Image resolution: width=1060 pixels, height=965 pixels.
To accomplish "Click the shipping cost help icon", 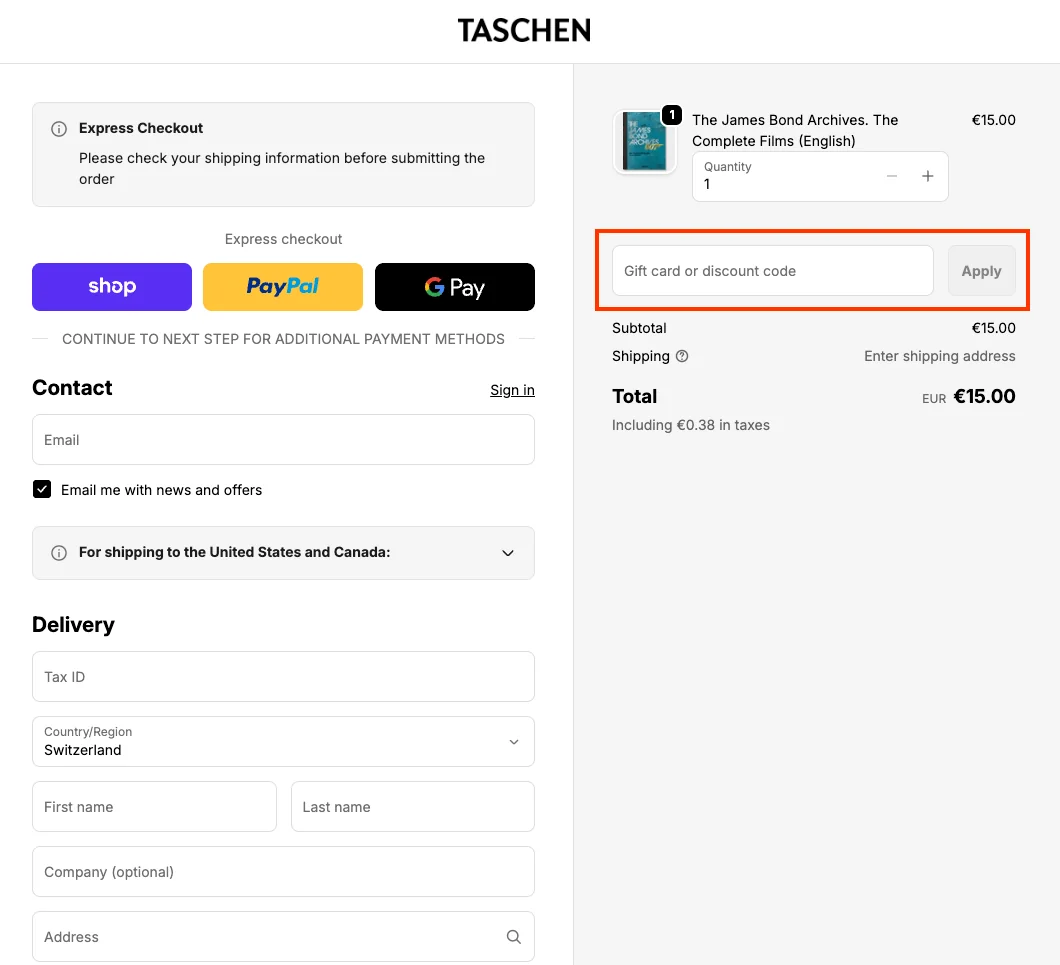I will [684, 356].
